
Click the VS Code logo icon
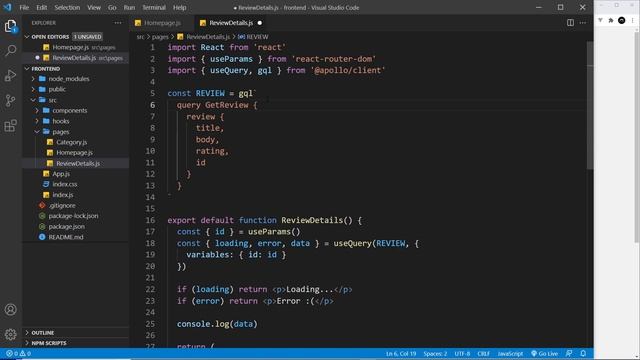click(7, 7)
